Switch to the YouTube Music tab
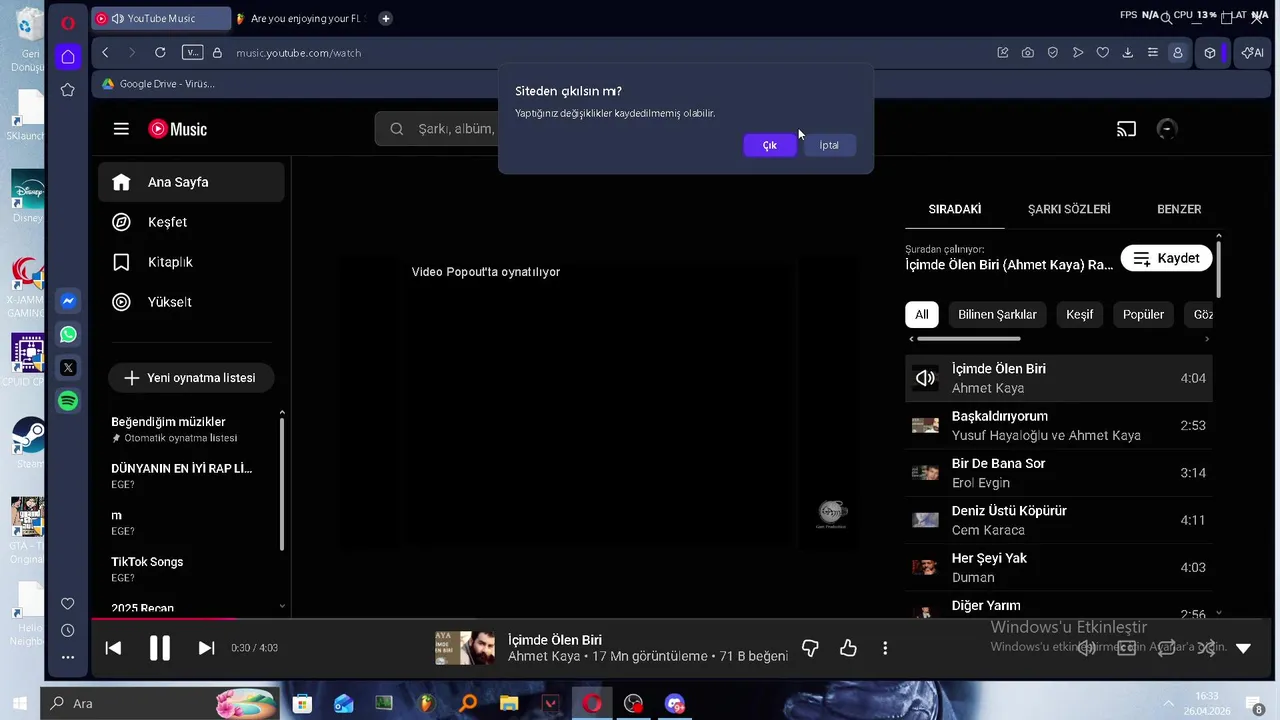The width and height of the screenshot is (1280, 720). (x=160, y=18)
